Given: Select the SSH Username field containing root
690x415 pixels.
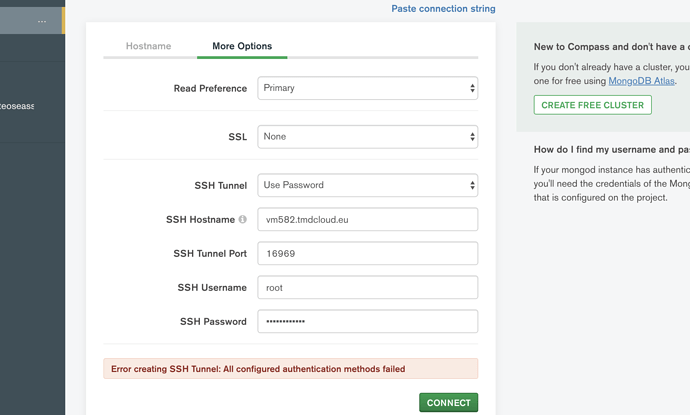Looking at the screenshot, I should pyautogui.click(x=367, y=288).
